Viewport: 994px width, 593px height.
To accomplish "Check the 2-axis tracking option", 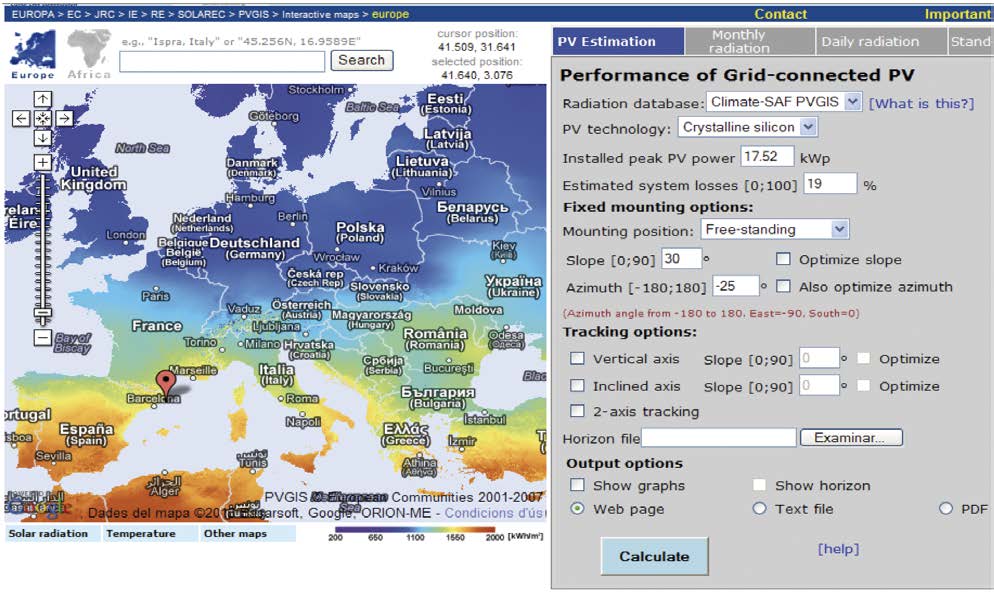I will [577, 411].
